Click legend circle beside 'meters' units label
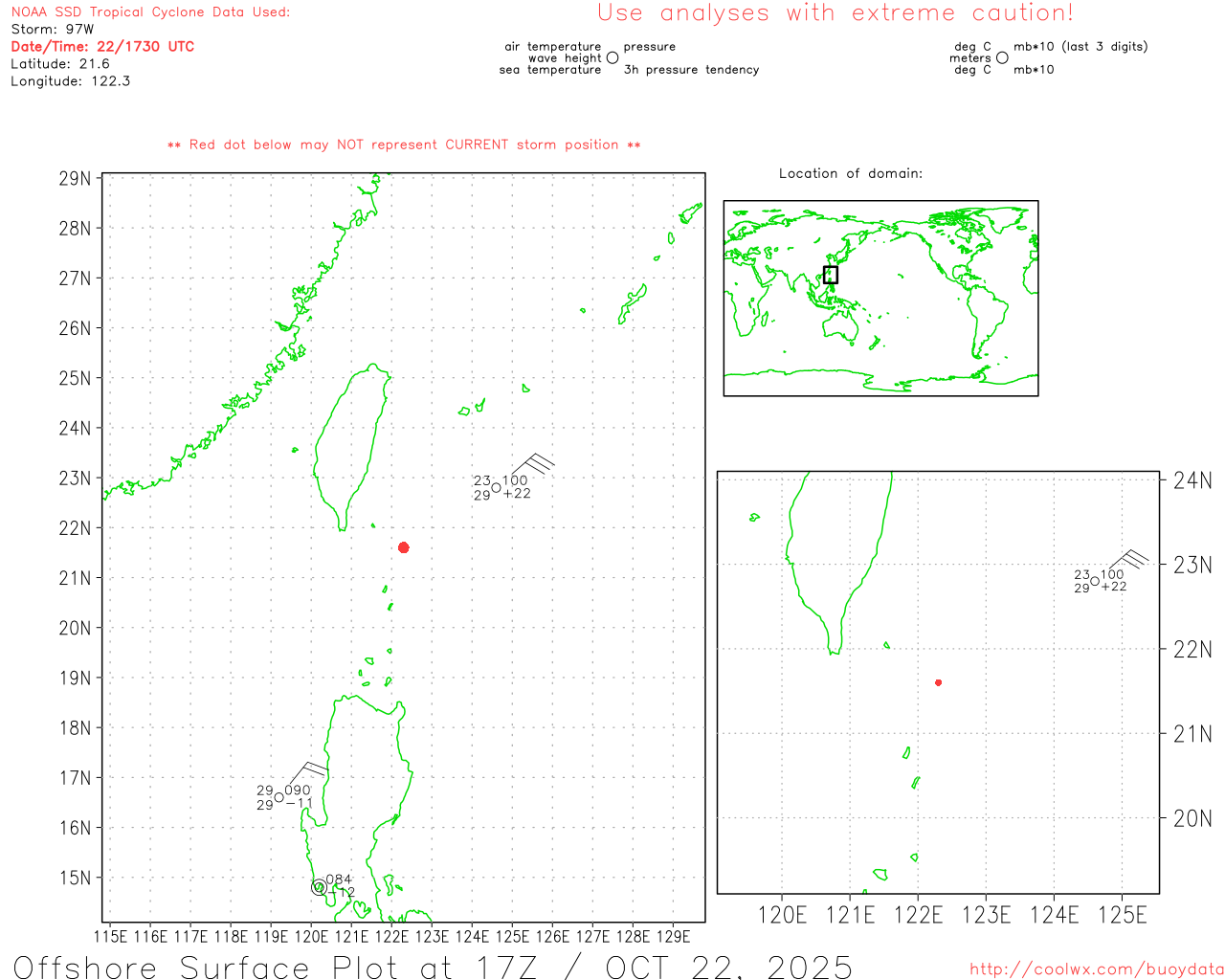 [x=1002, y=58]
